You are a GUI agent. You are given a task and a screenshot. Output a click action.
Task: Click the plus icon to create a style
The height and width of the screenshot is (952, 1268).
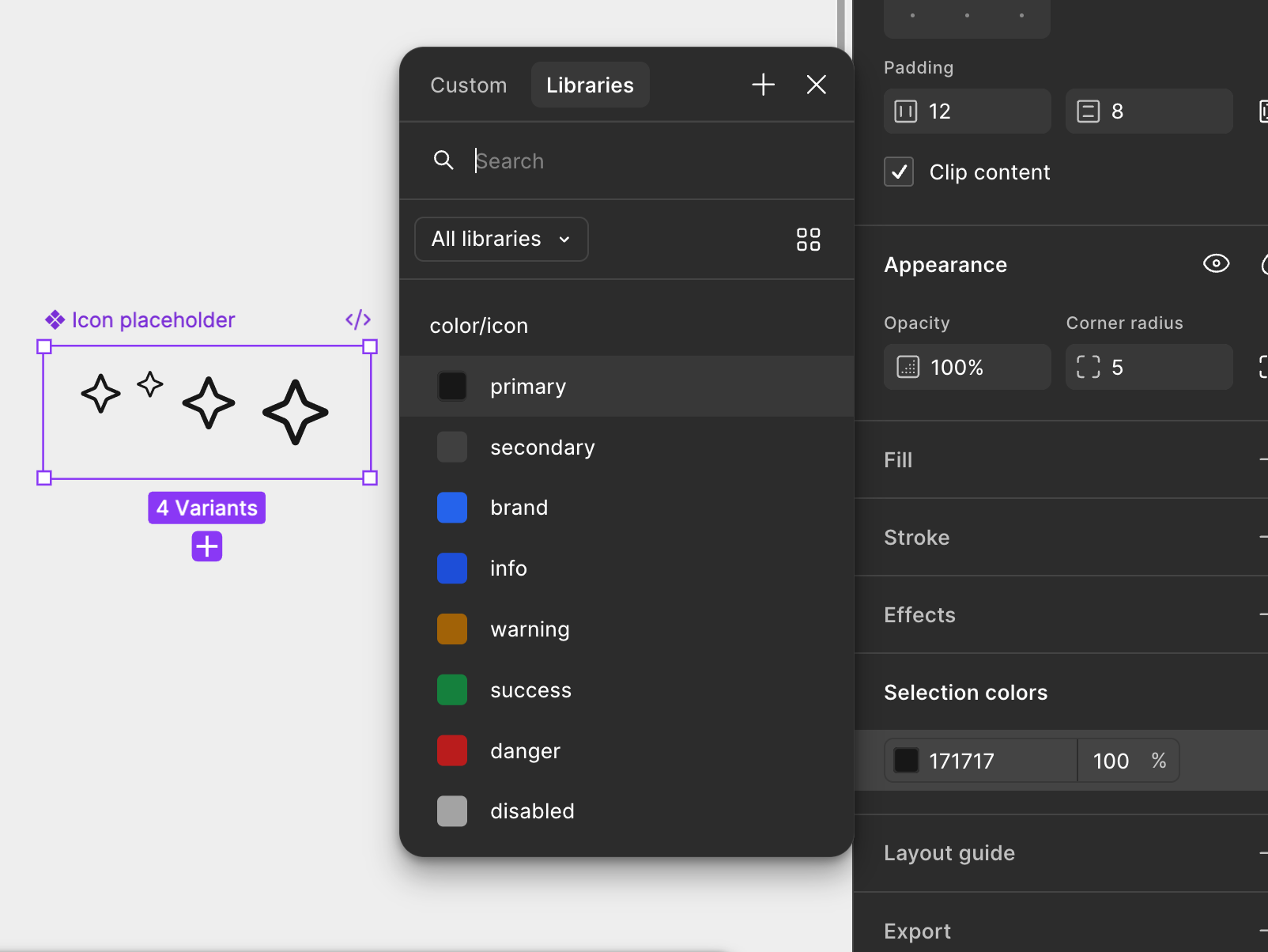(763, 85)
